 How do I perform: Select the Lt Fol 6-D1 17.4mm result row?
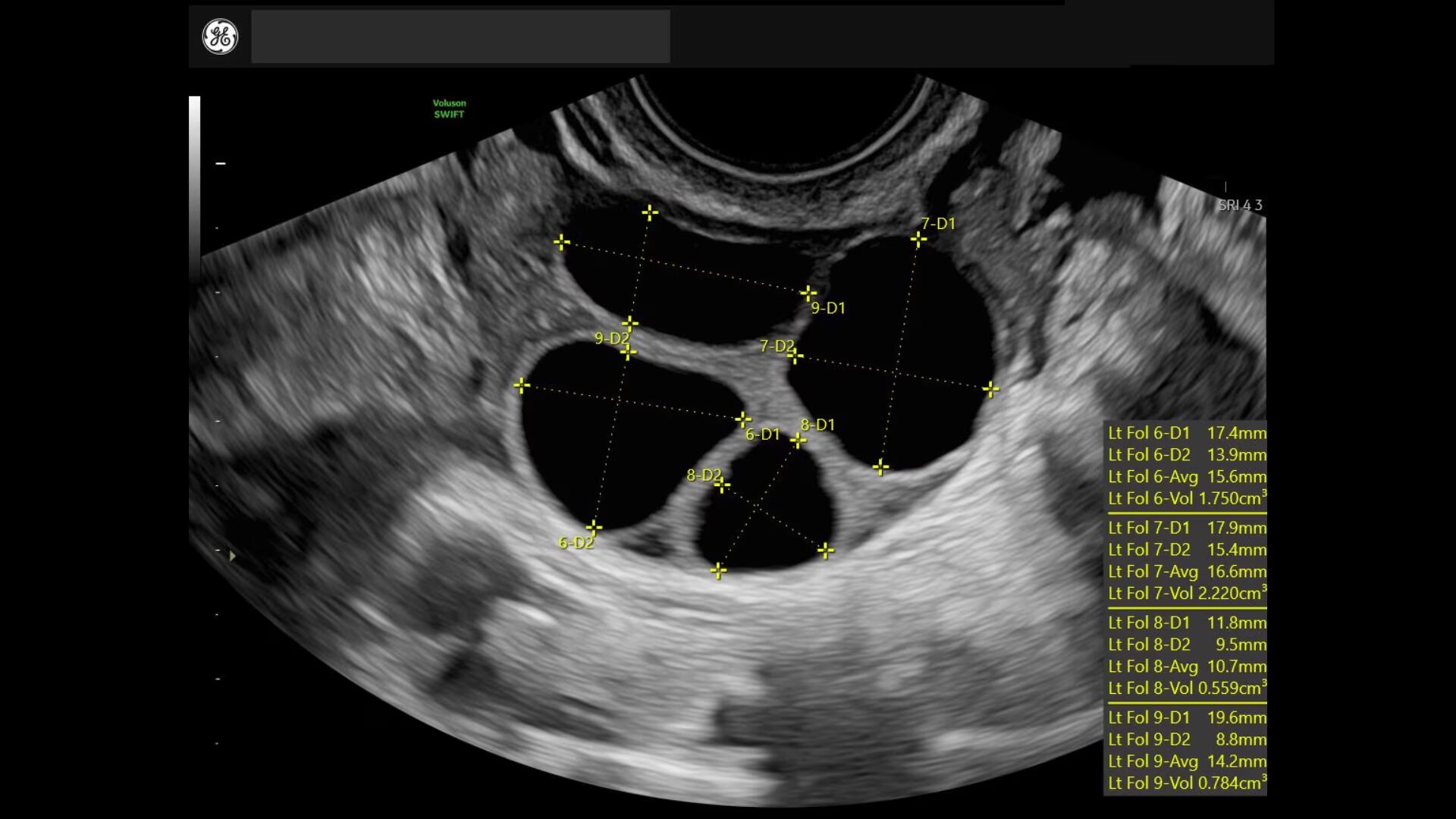[1186, 433]
